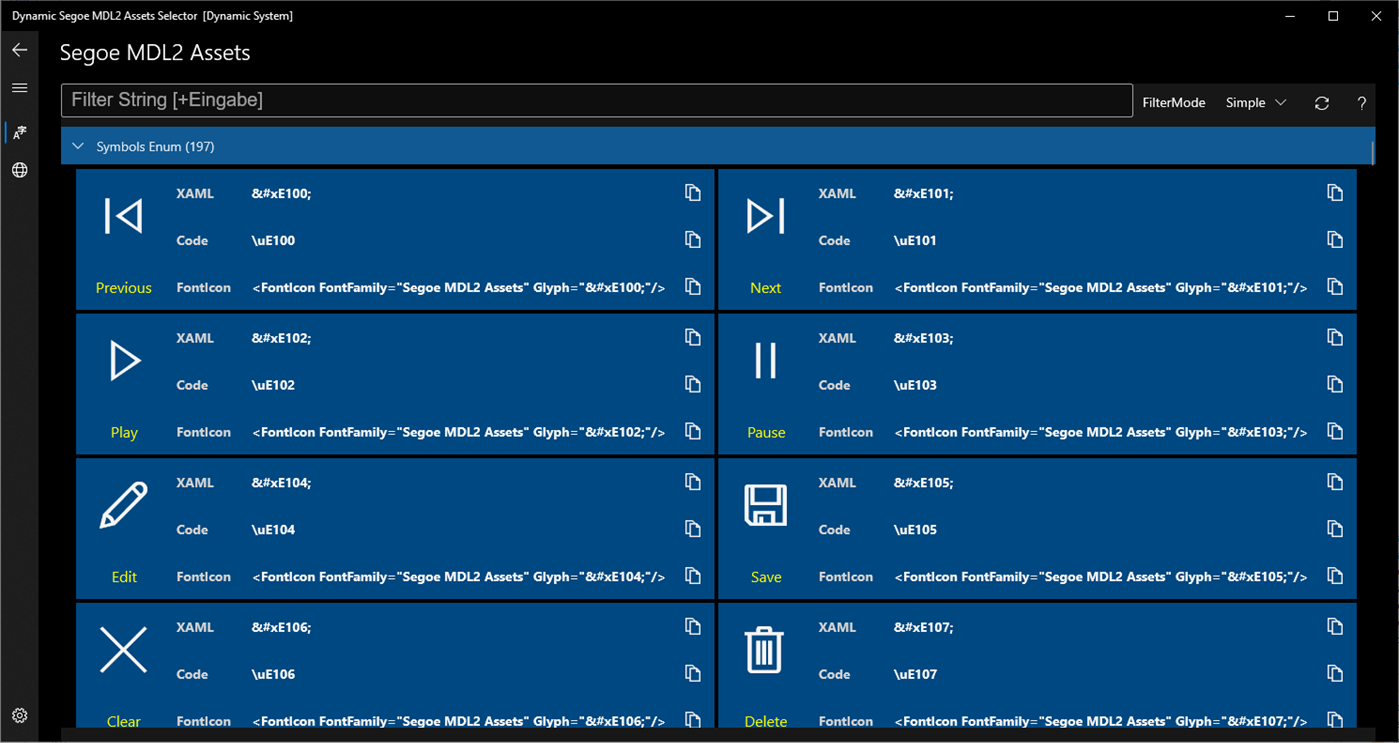Click the Previous glyph symbol
This screenshot has height=743, width=1399.
124,216
